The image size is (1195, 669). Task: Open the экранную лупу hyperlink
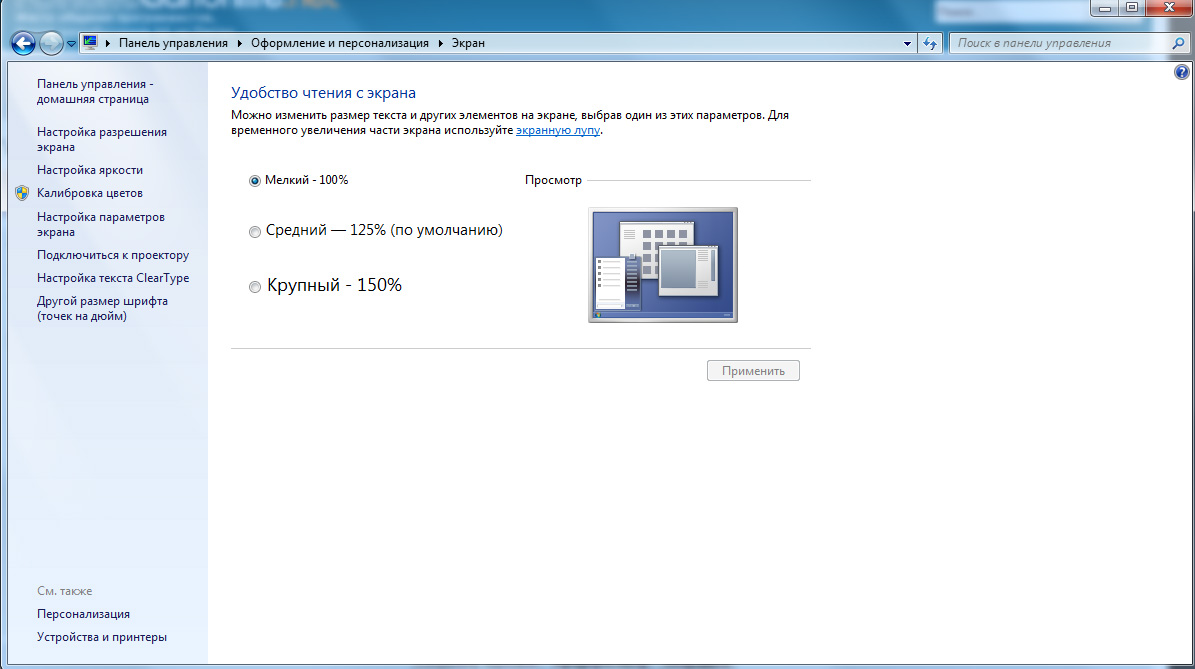tap(557, 130)
